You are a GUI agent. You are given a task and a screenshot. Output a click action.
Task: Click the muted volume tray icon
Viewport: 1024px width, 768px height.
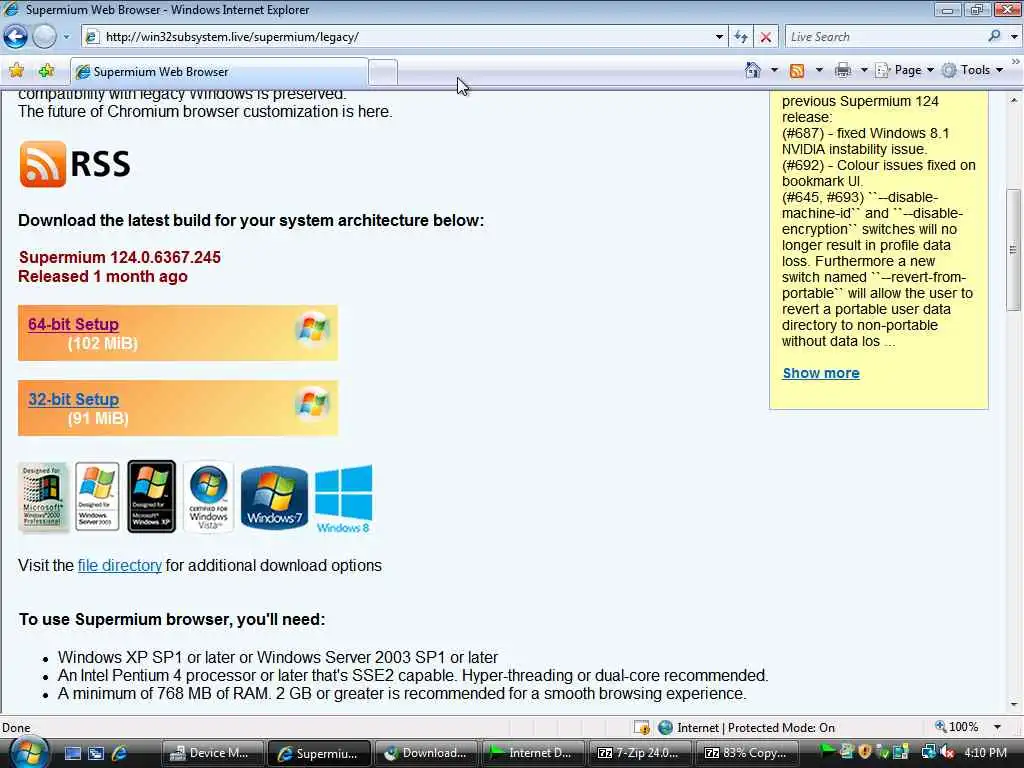click(x=948, y=752)
